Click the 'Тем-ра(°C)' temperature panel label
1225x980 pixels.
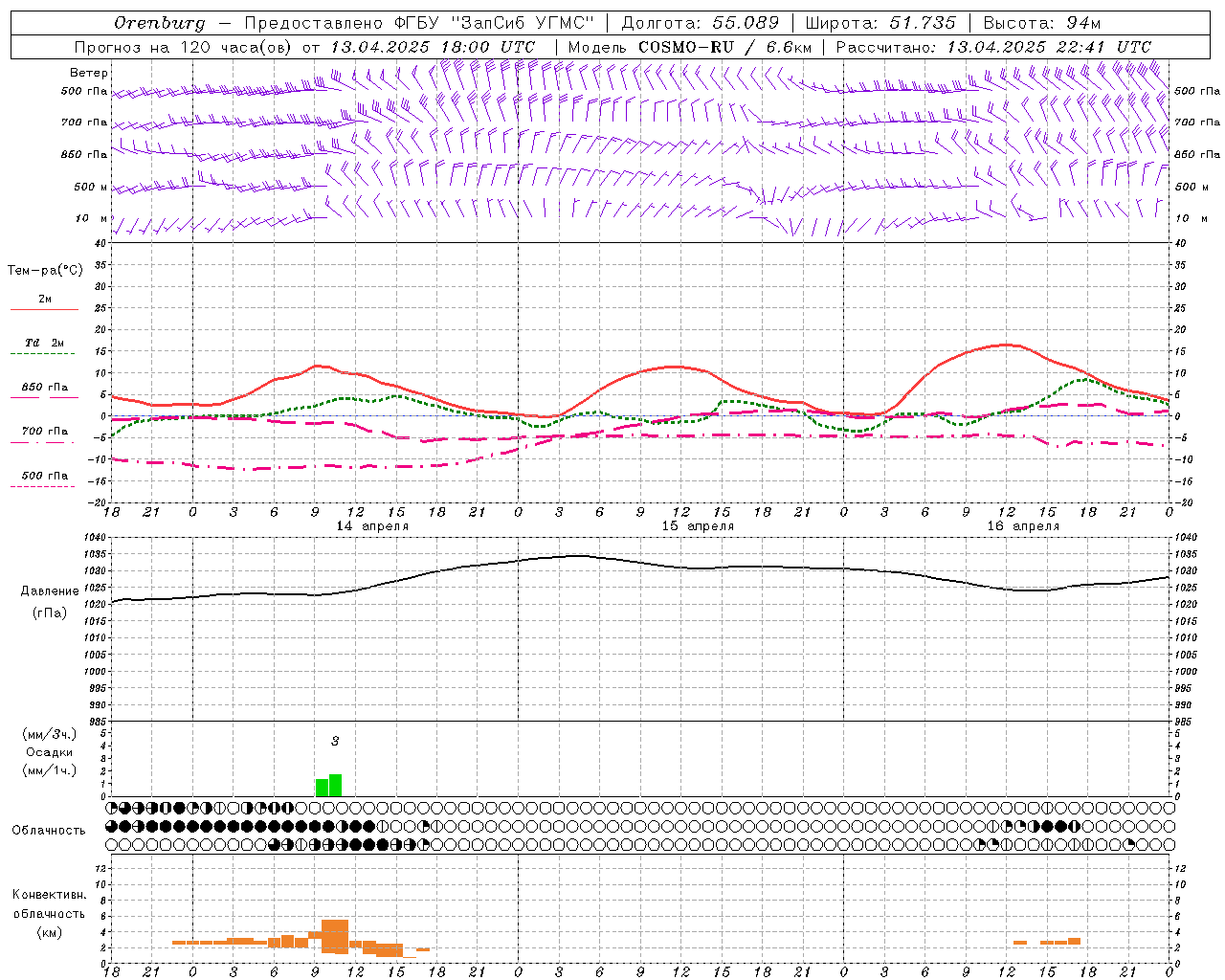click(45, 271)
